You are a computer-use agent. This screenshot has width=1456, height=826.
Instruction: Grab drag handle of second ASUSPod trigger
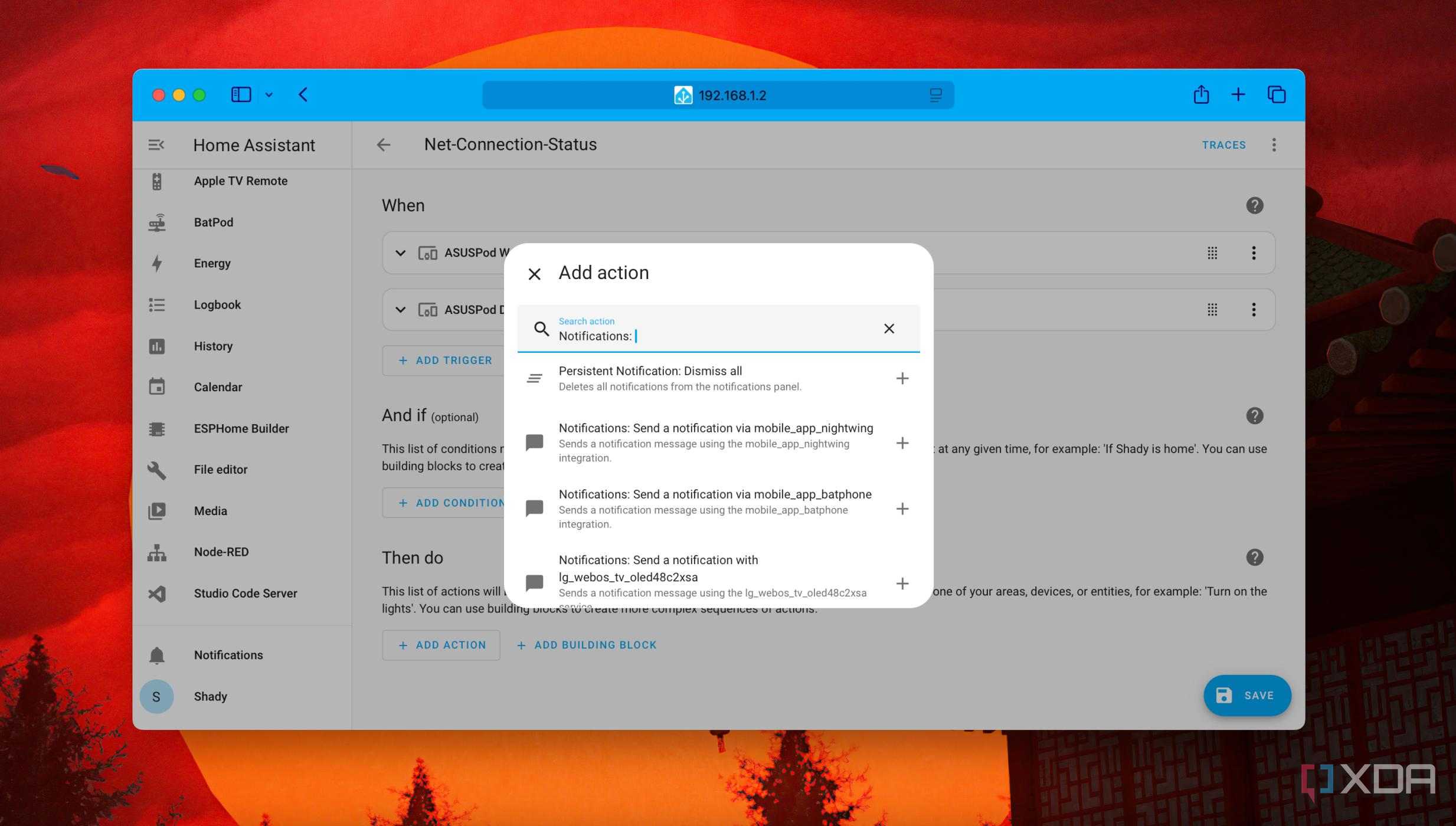[1212, 310]
